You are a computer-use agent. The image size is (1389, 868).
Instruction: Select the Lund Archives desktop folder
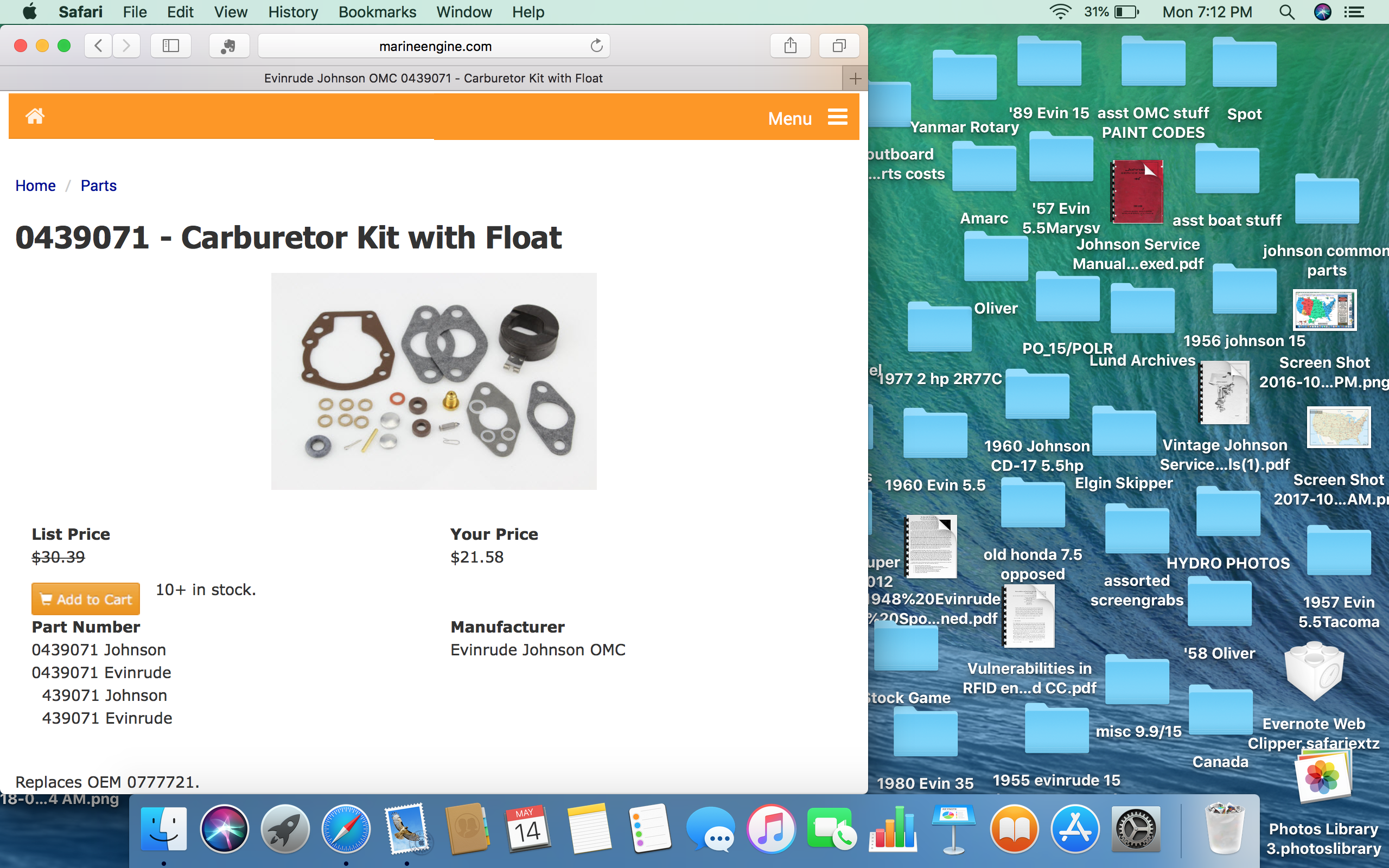1142,308
